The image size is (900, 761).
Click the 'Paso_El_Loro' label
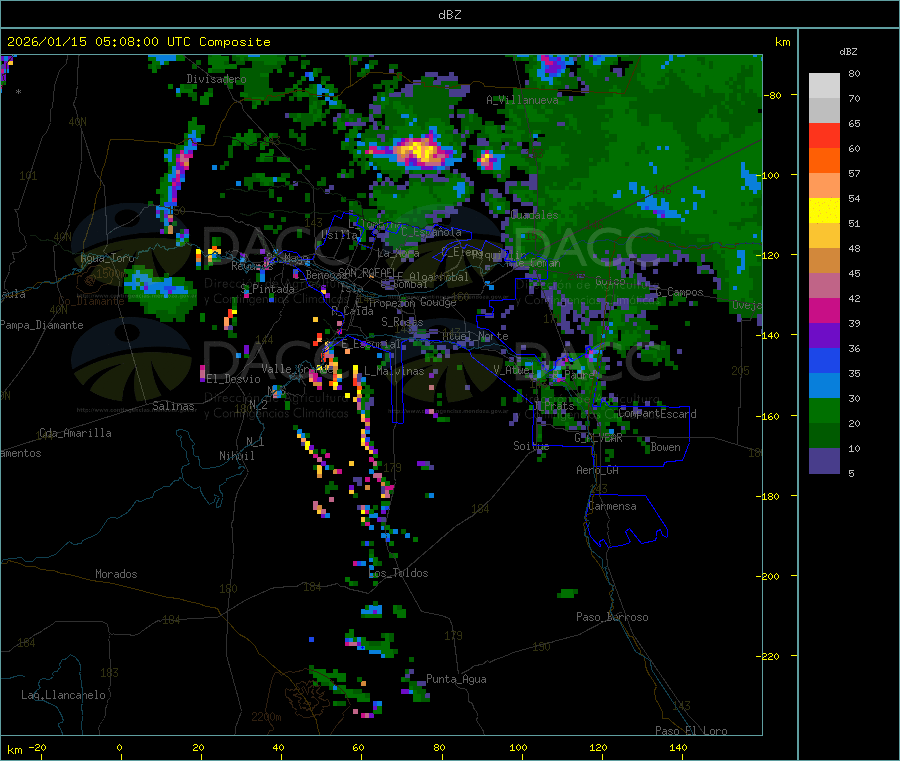(691, 731)
